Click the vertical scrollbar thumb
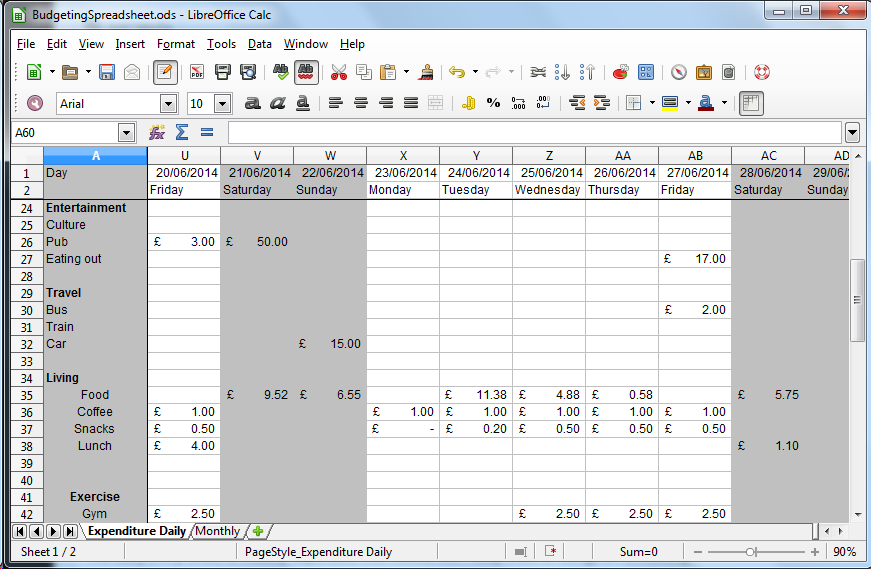871x569 pixels. [857, 300]
